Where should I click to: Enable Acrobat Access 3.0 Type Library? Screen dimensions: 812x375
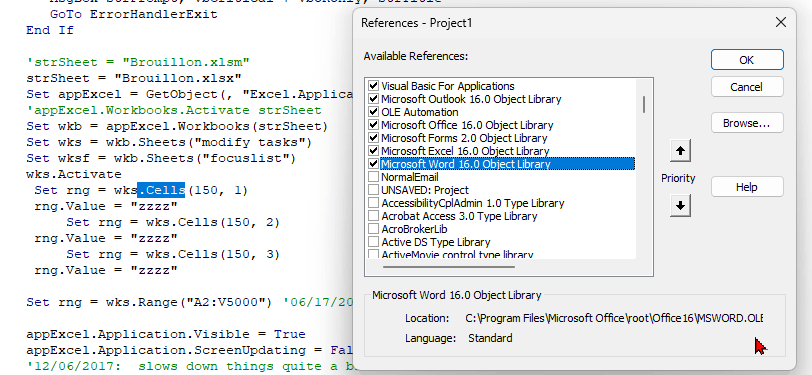tap(373, 215)
